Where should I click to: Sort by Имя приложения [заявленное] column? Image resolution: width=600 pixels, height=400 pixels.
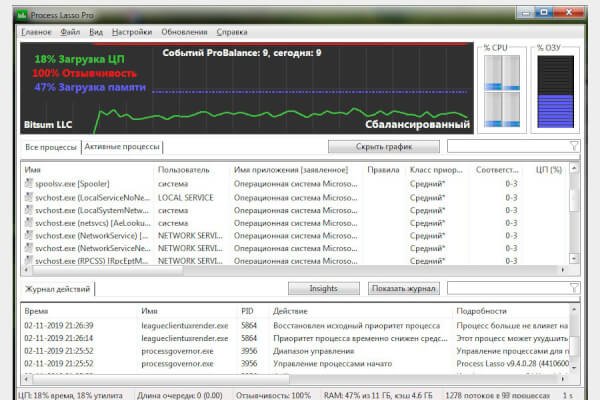(296, 170)
